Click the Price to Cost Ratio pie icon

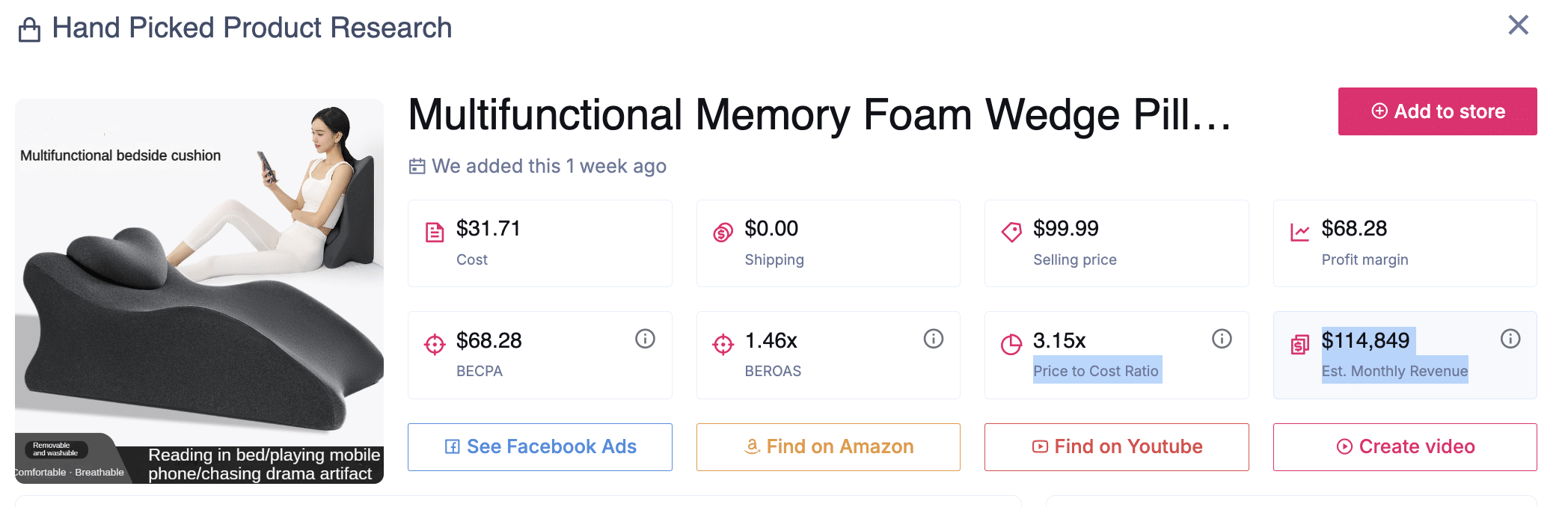(x=1011, y=344)
